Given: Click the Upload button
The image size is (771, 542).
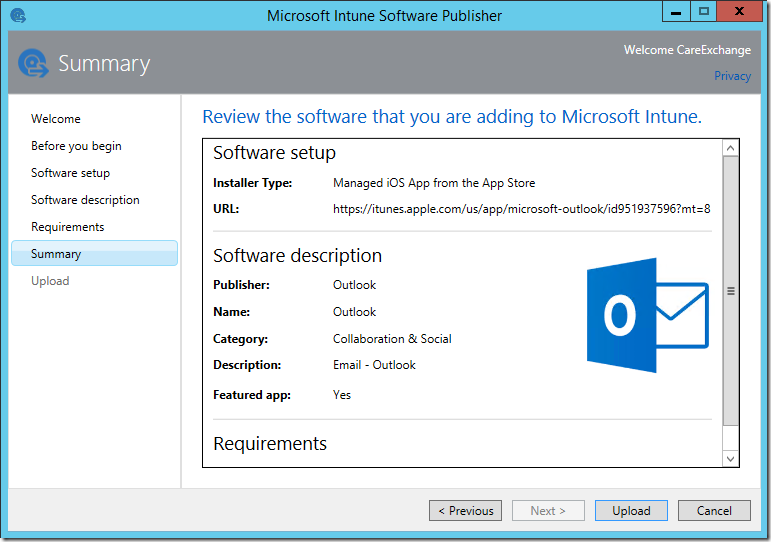Looking at the screenshot, I should coord(631,511).
